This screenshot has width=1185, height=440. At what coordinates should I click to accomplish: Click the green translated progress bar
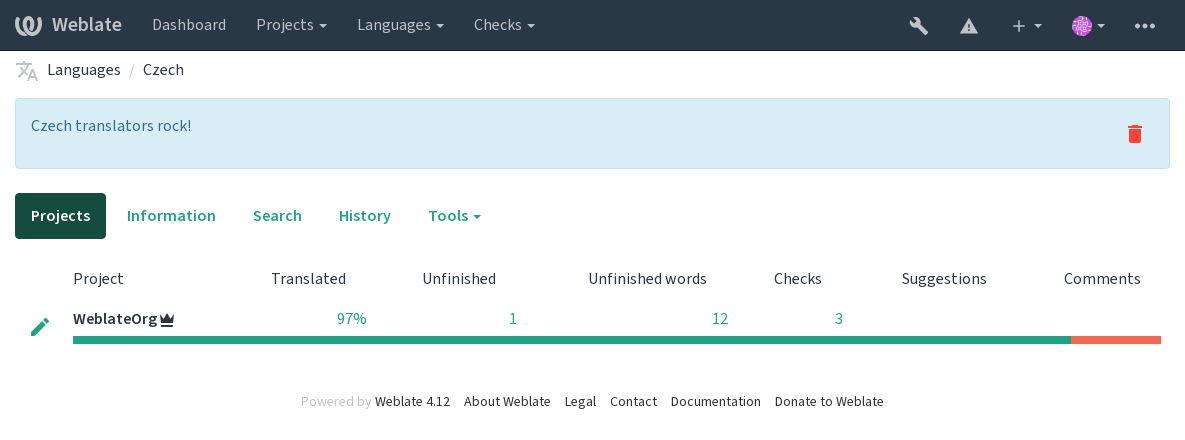click(572, 340)
